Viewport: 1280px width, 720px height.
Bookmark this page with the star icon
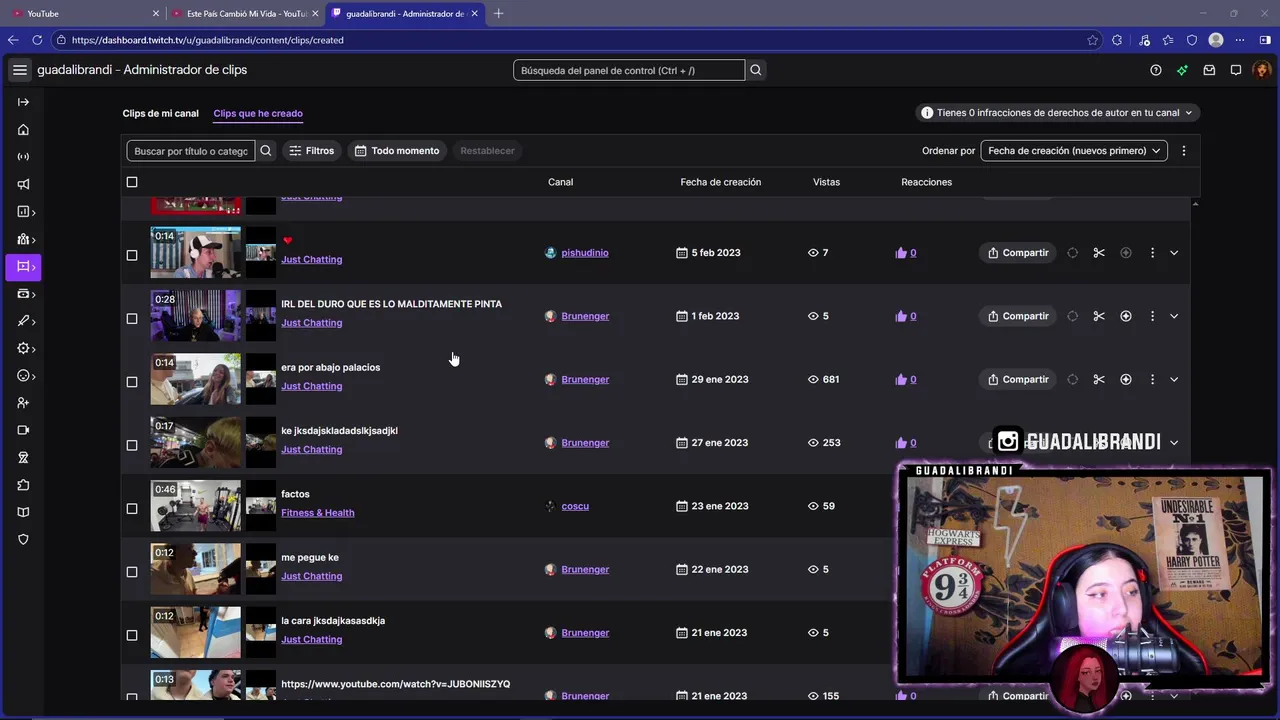1092,40
